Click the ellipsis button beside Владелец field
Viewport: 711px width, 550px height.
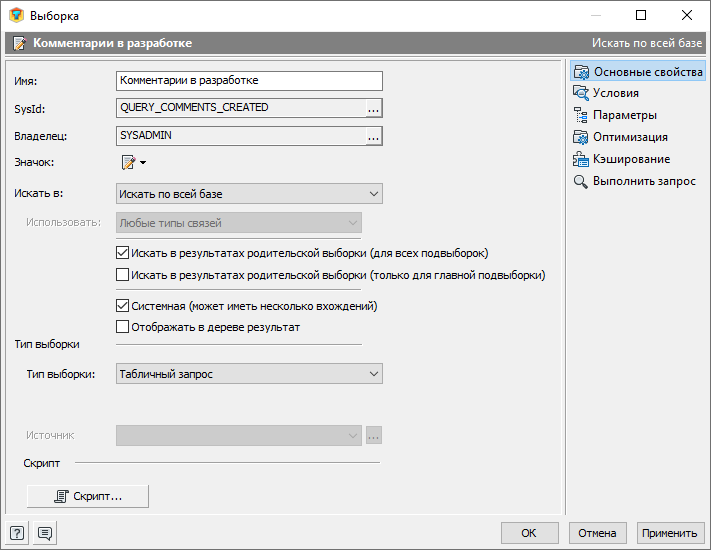coord(374,135)
